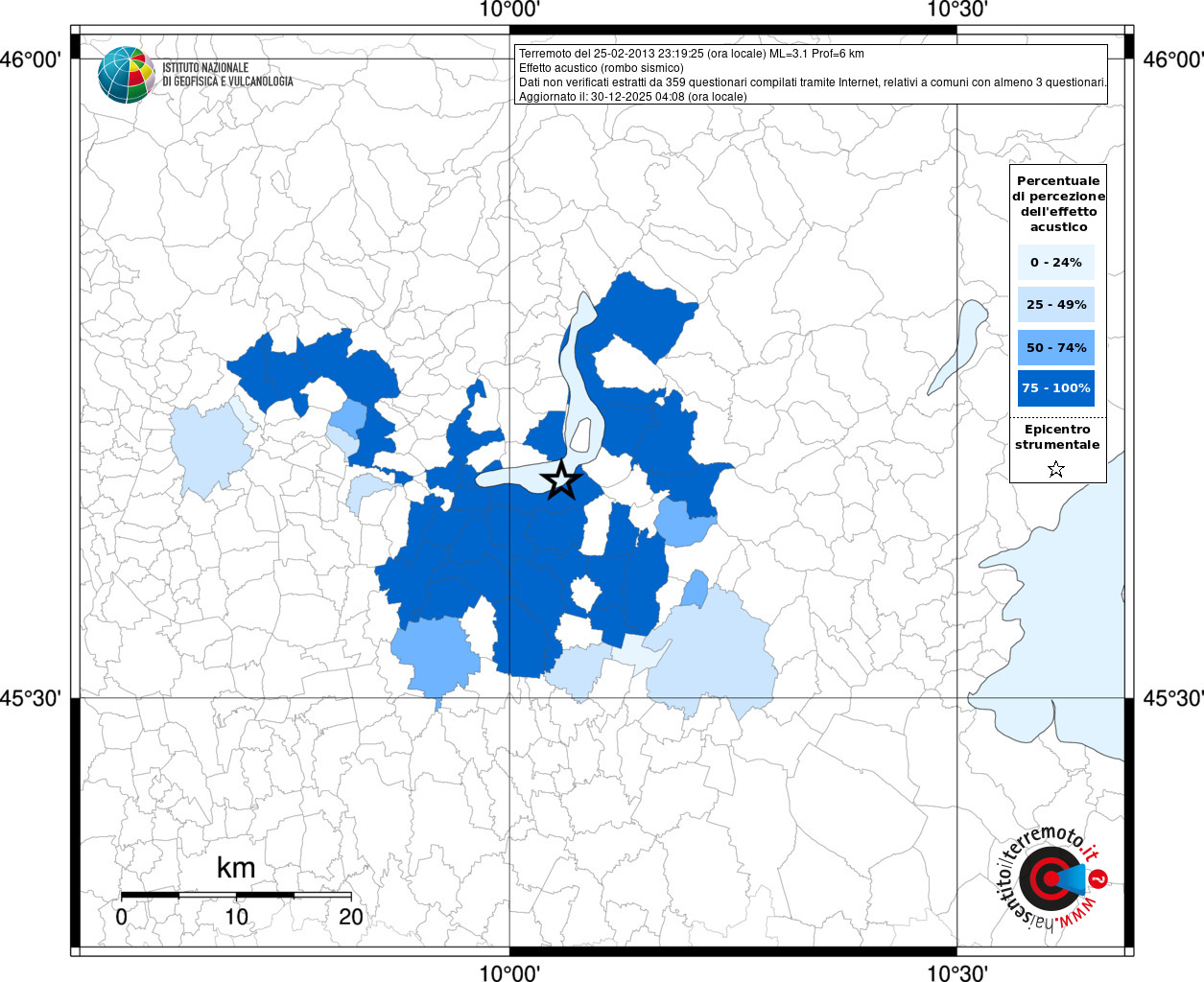This screenshot has height=982, width=1204.
Task: Select the 50 - 74% legend swatch
Action: tap(1056, 347)
